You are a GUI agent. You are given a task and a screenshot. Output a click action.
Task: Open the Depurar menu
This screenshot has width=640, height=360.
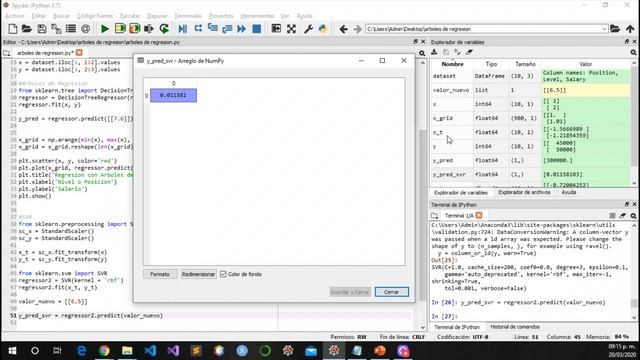[x=157, y=16]
